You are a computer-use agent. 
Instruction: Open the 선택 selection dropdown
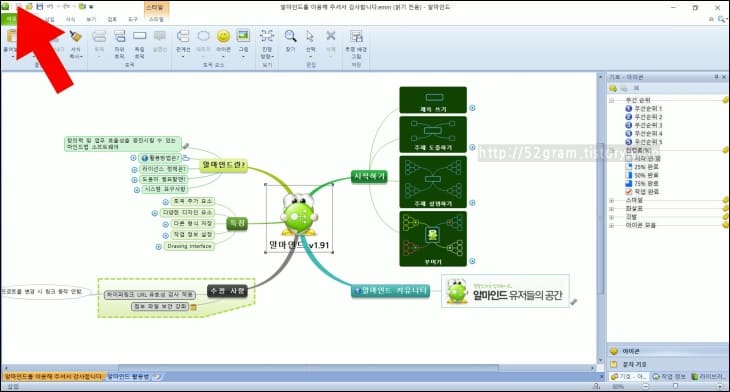pos(311,57)
